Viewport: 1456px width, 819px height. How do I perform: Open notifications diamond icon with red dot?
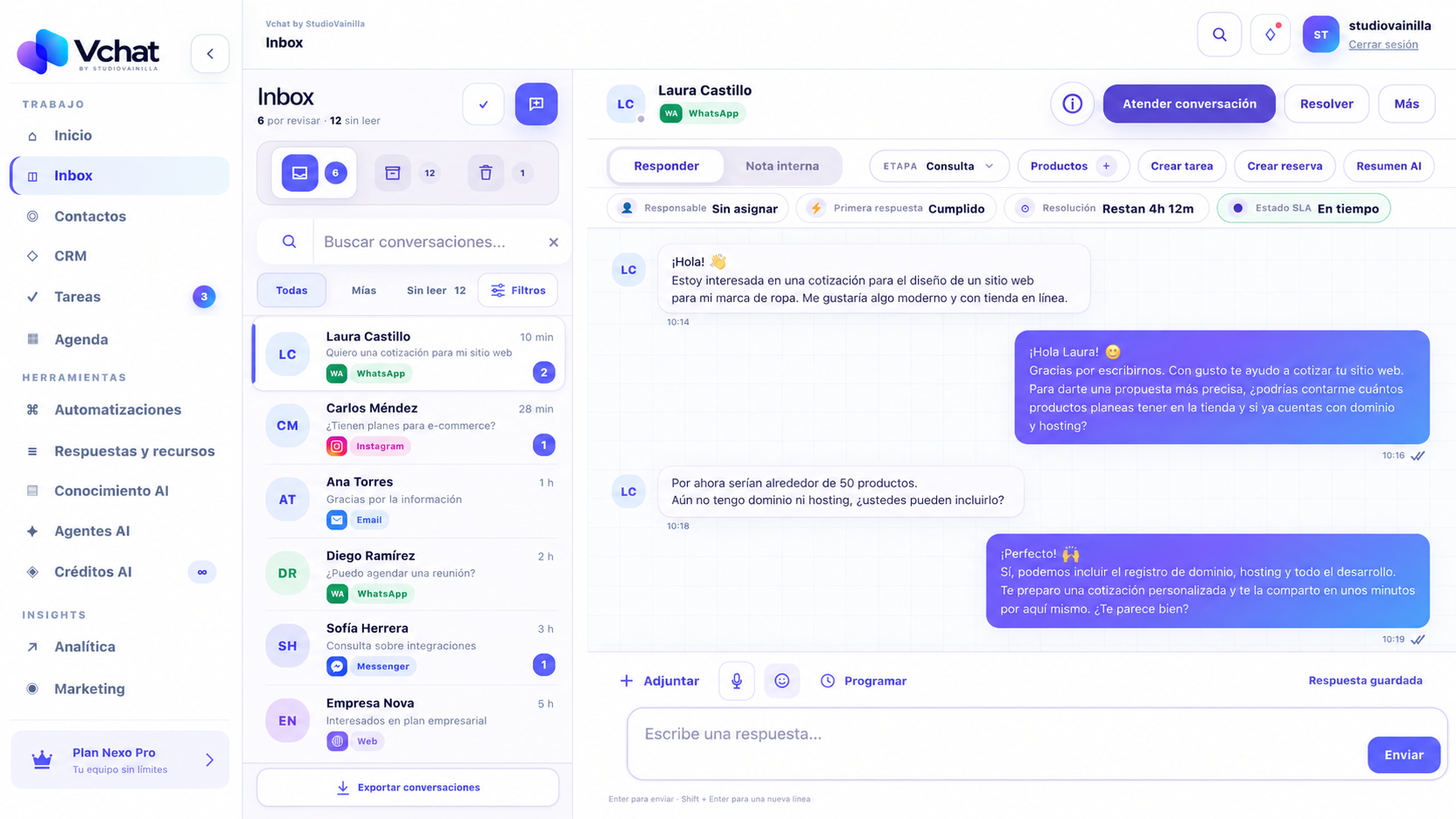(1271, 35)
